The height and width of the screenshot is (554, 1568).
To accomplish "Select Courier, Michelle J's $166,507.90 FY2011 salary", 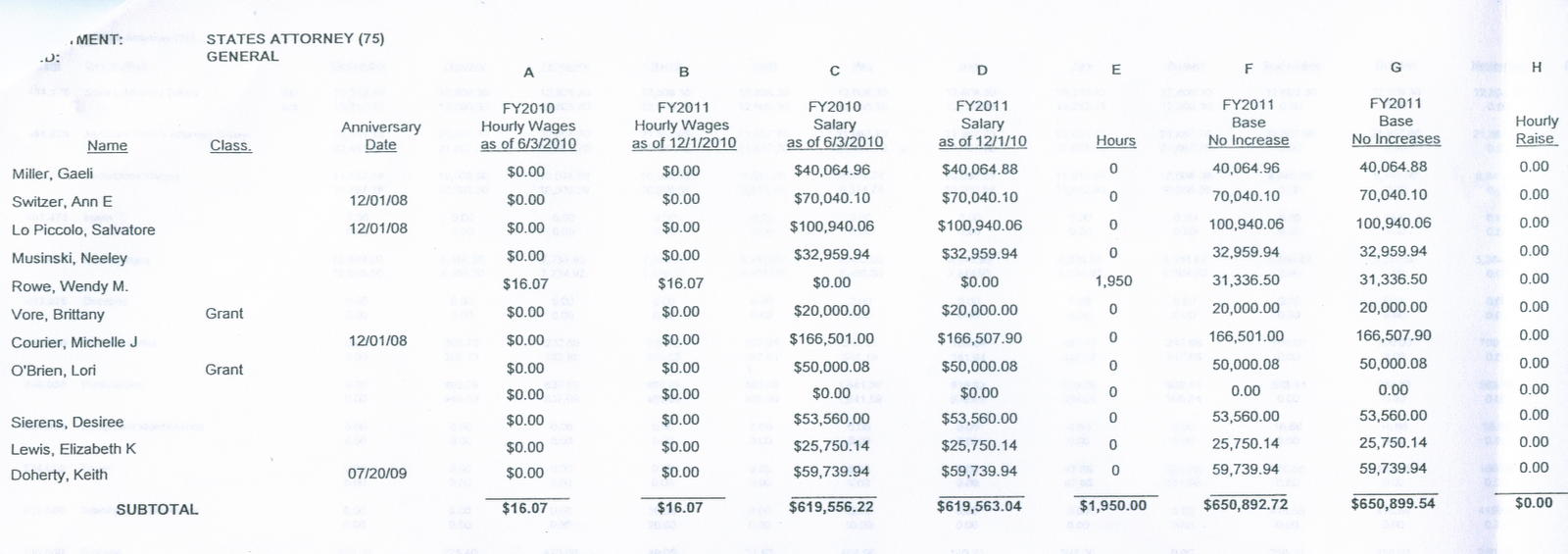I will [x=979, y=337].
